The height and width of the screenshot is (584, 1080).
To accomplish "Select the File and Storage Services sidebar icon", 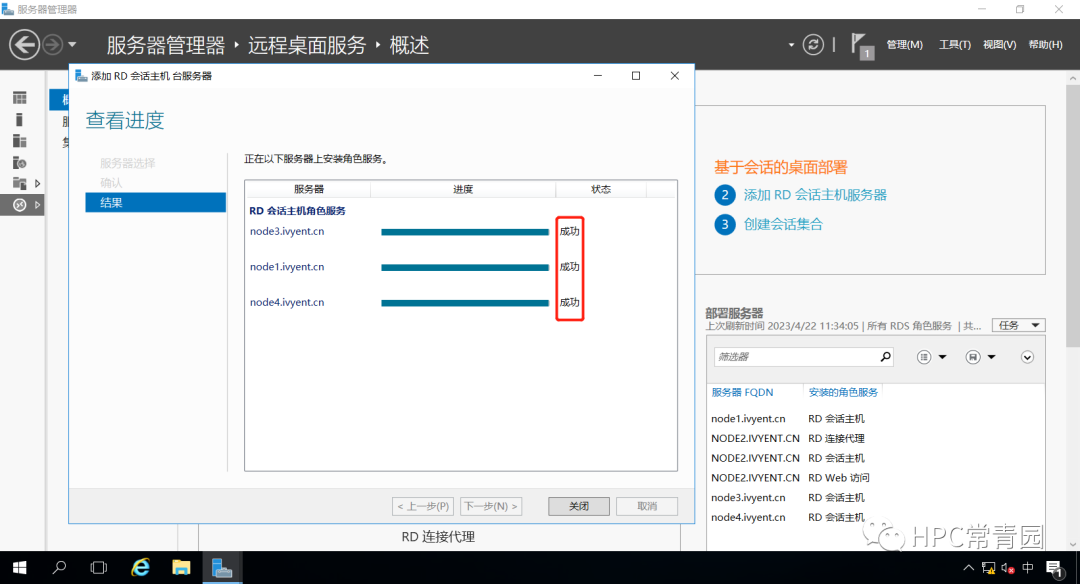I will (x=19, y=183).
